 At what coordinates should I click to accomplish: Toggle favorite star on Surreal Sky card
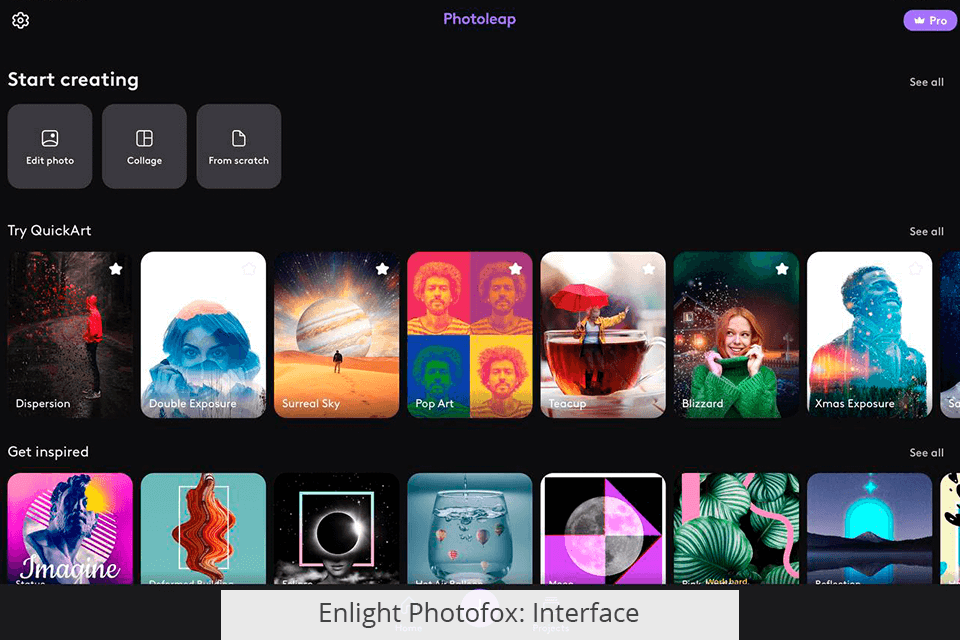point(382,269)
